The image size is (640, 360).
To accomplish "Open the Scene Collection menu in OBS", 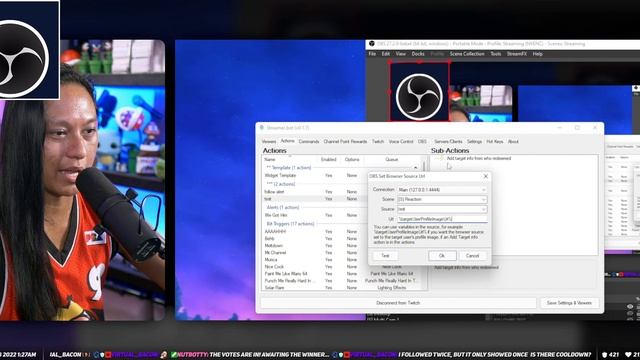I will (x=467, y=54).
